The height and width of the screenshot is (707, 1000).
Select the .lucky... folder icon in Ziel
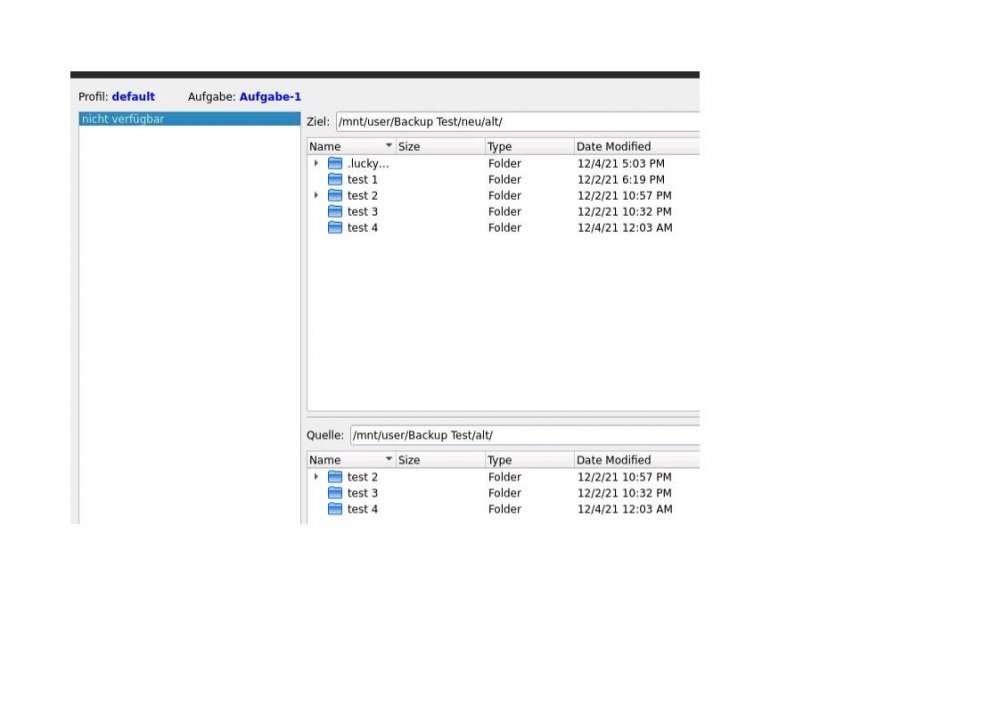pos(335,164)
